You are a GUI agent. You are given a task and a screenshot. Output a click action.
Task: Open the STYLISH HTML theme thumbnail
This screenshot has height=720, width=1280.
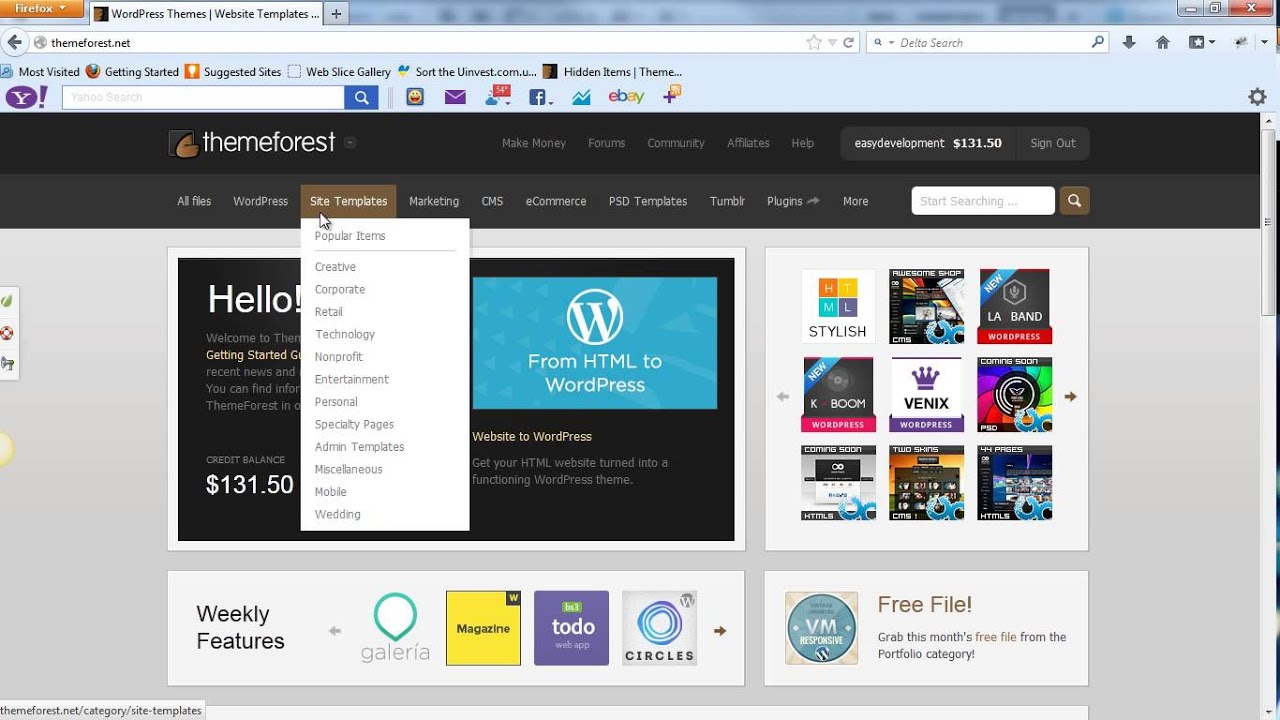click(x=838, y=306)
